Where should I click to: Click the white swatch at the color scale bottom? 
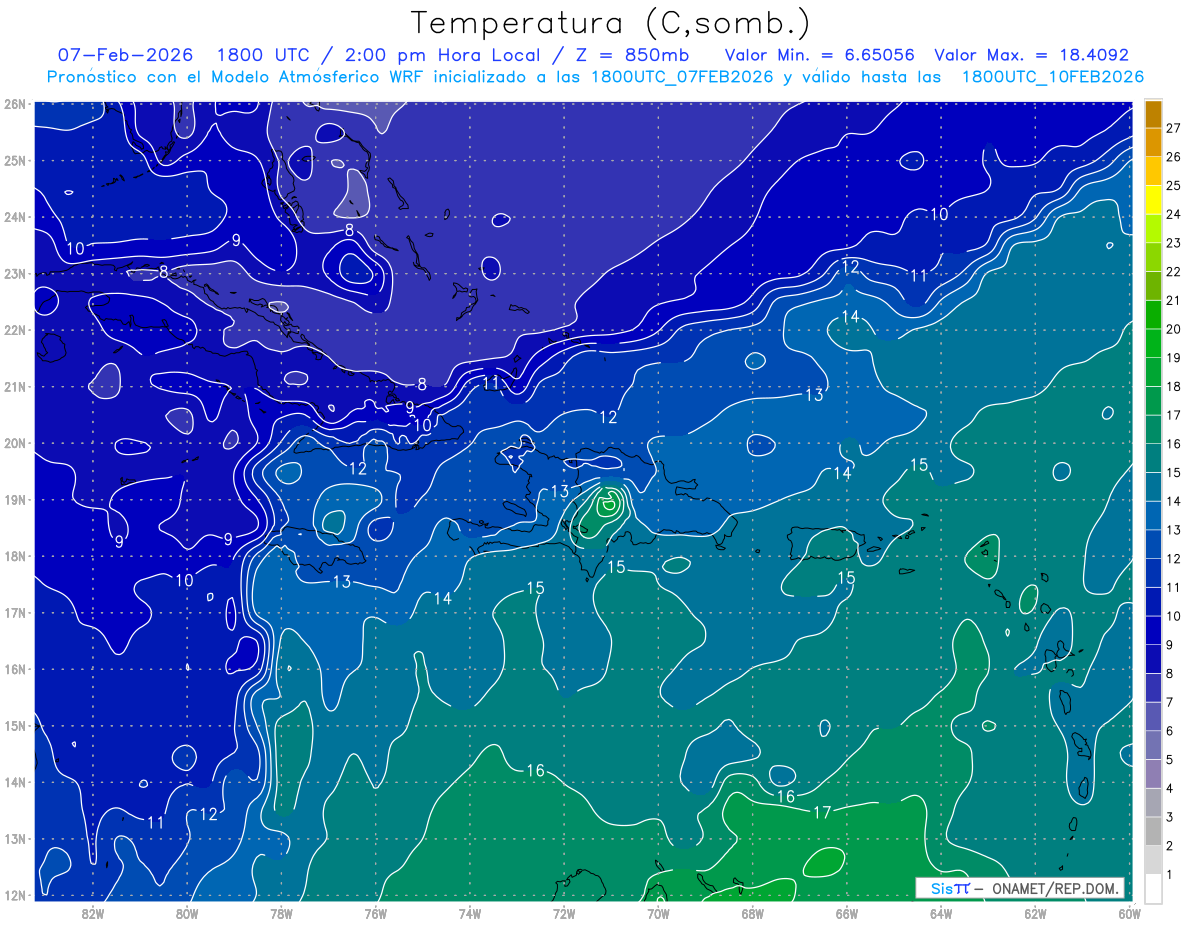pos(1153,888)
